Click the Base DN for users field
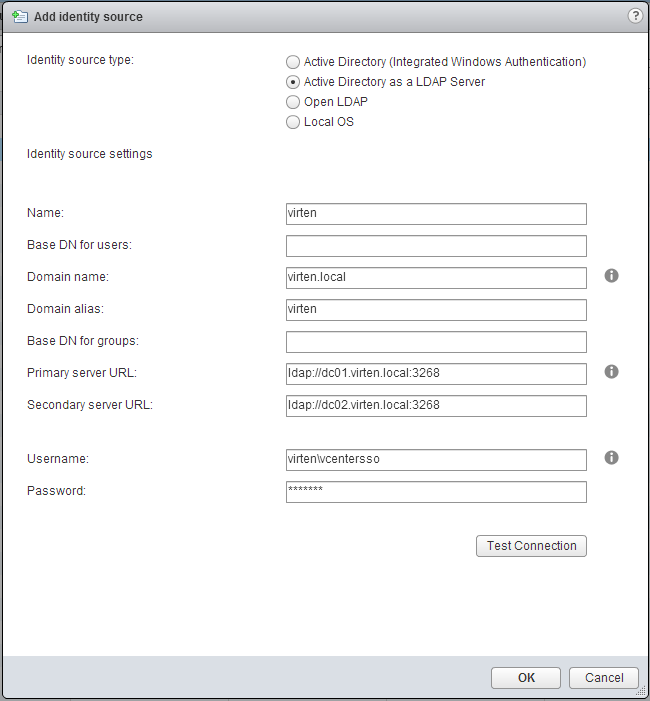The width and height of the screenshot is (650, 701). 436,246
